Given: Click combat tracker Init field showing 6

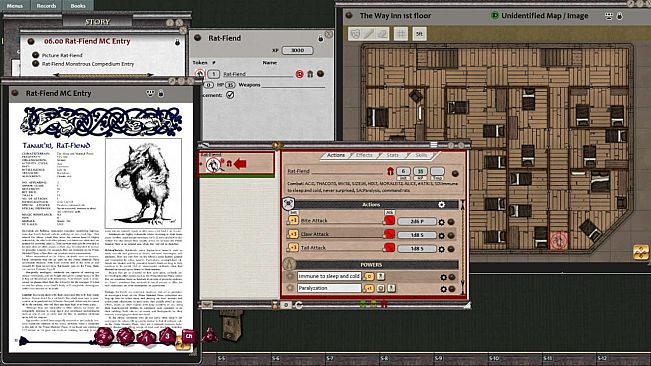Looking at the screenshot, I should point(403,171).
